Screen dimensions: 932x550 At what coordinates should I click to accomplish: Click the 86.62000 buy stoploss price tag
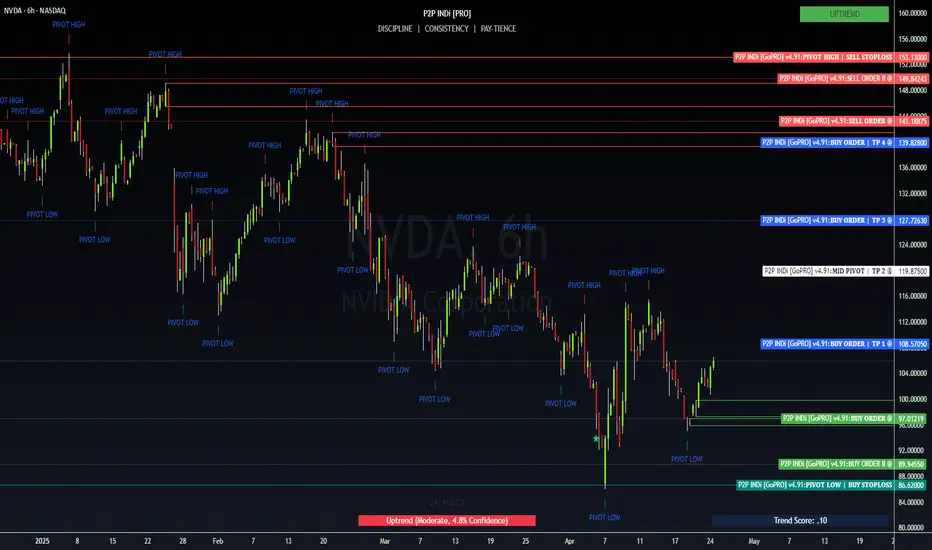[911, 485]
